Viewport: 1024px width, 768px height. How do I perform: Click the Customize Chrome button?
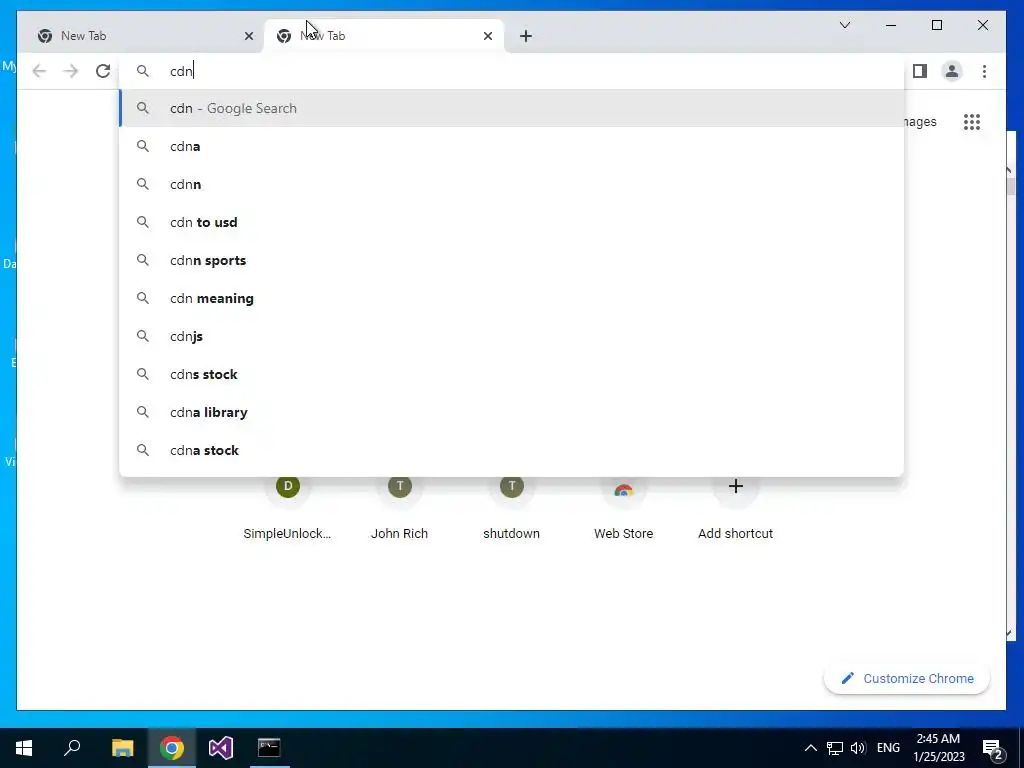pyautogui.click(x=907, y=679)
